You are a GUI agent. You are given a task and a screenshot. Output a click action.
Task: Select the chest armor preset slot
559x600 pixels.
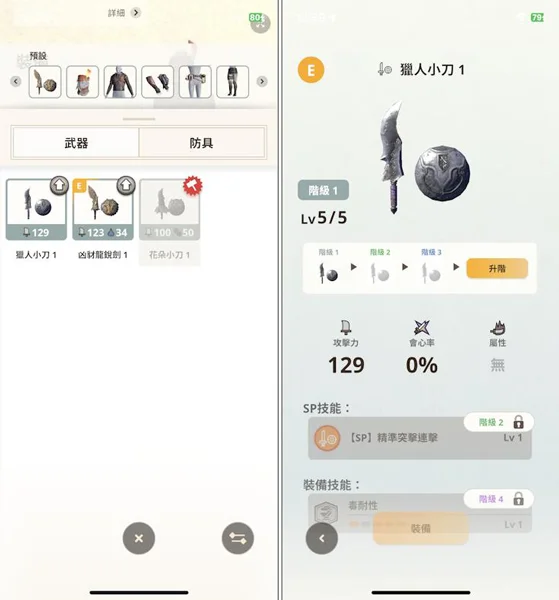coord(120,82)
